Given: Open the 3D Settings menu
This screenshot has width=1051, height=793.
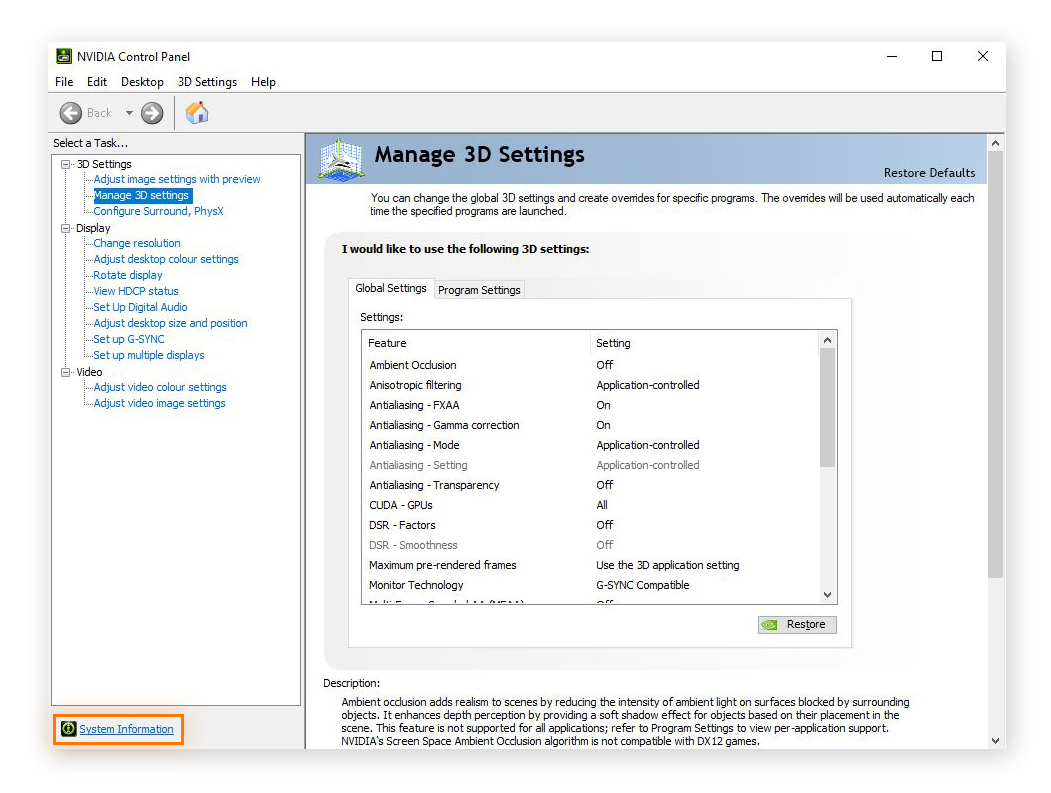Looking at the screenshot, I should pos(207,81).
